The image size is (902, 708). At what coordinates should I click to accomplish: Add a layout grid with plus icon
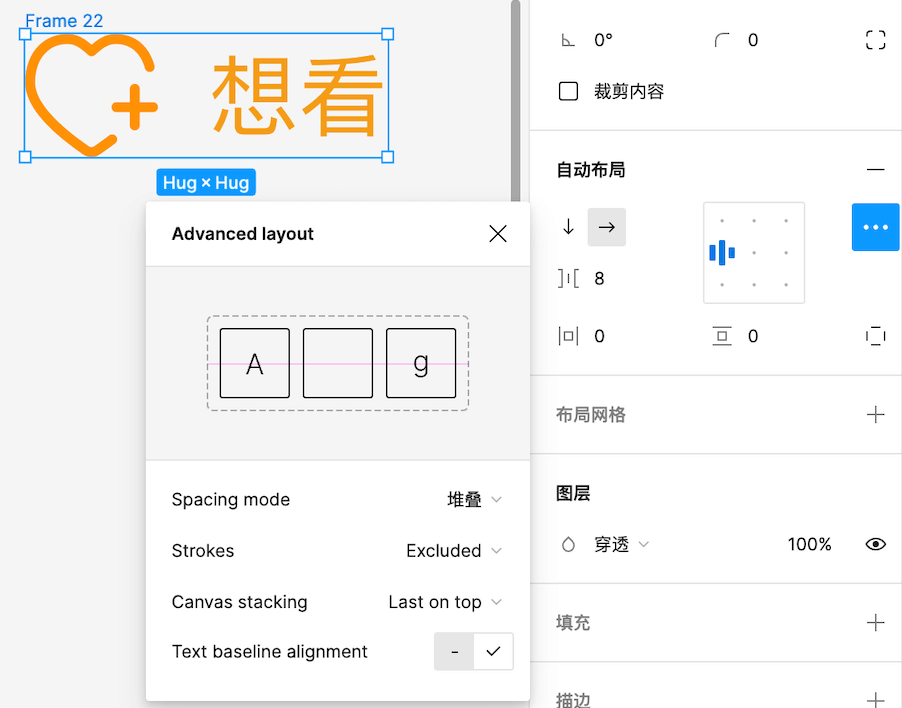tap(875, 414)
